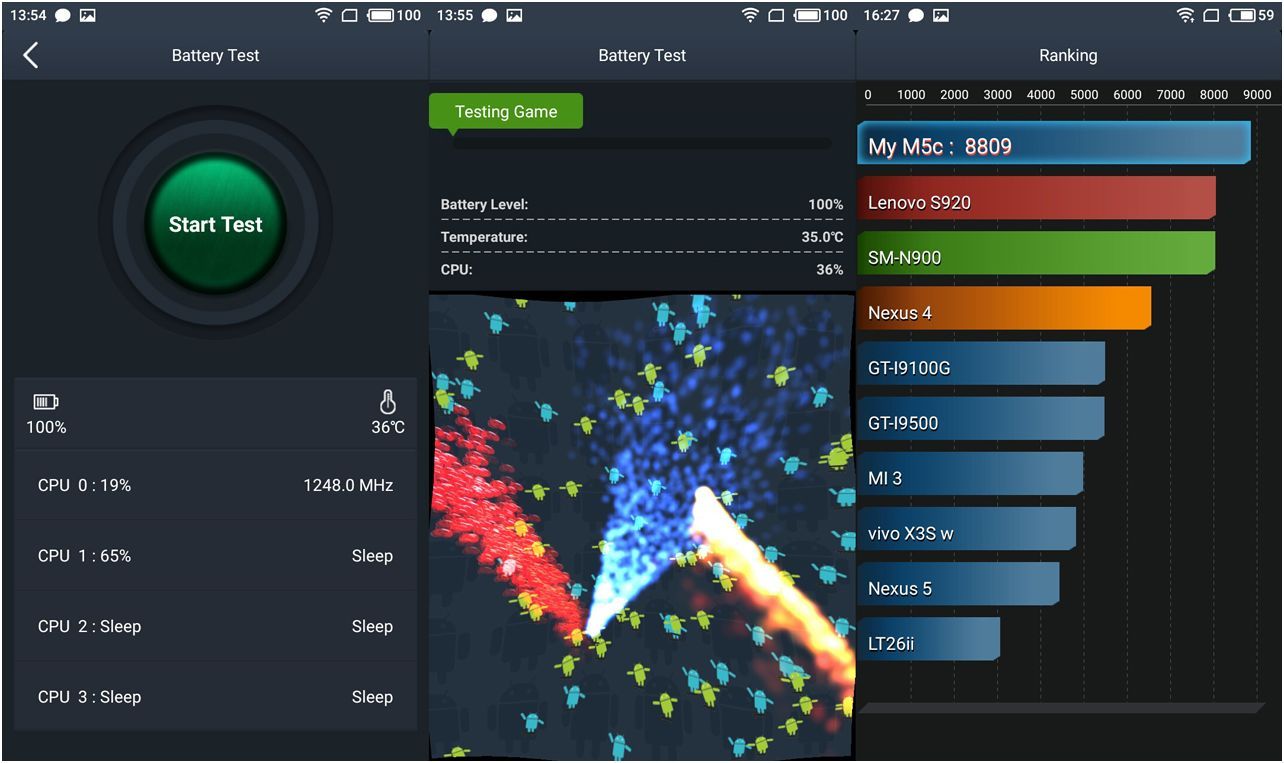1284x763 pixels.
Task: Click the thermometer icon above 36°C
Action: point(388,402)
